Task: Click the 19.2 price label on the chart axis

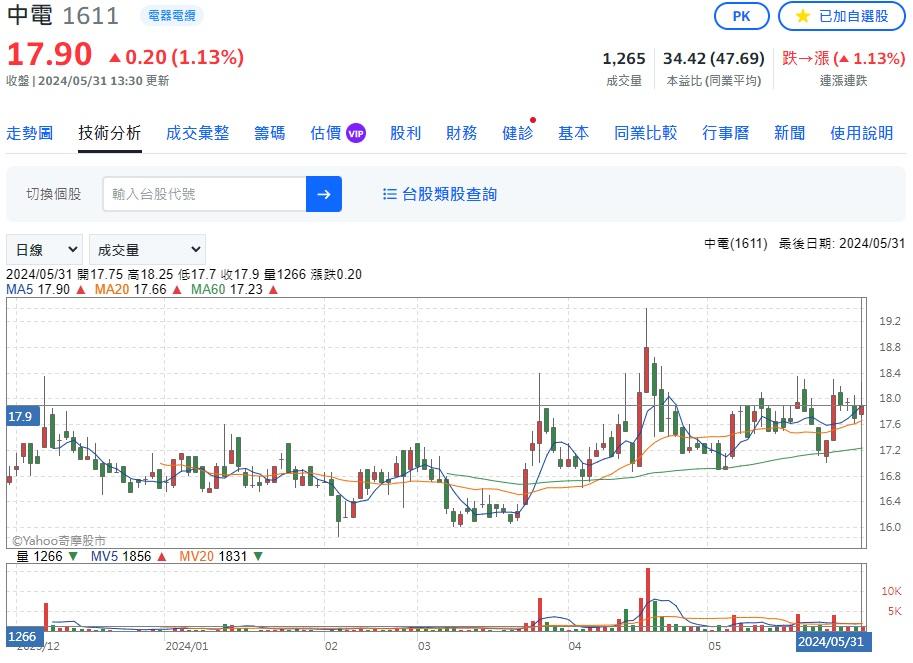Action: click(890, 321)
